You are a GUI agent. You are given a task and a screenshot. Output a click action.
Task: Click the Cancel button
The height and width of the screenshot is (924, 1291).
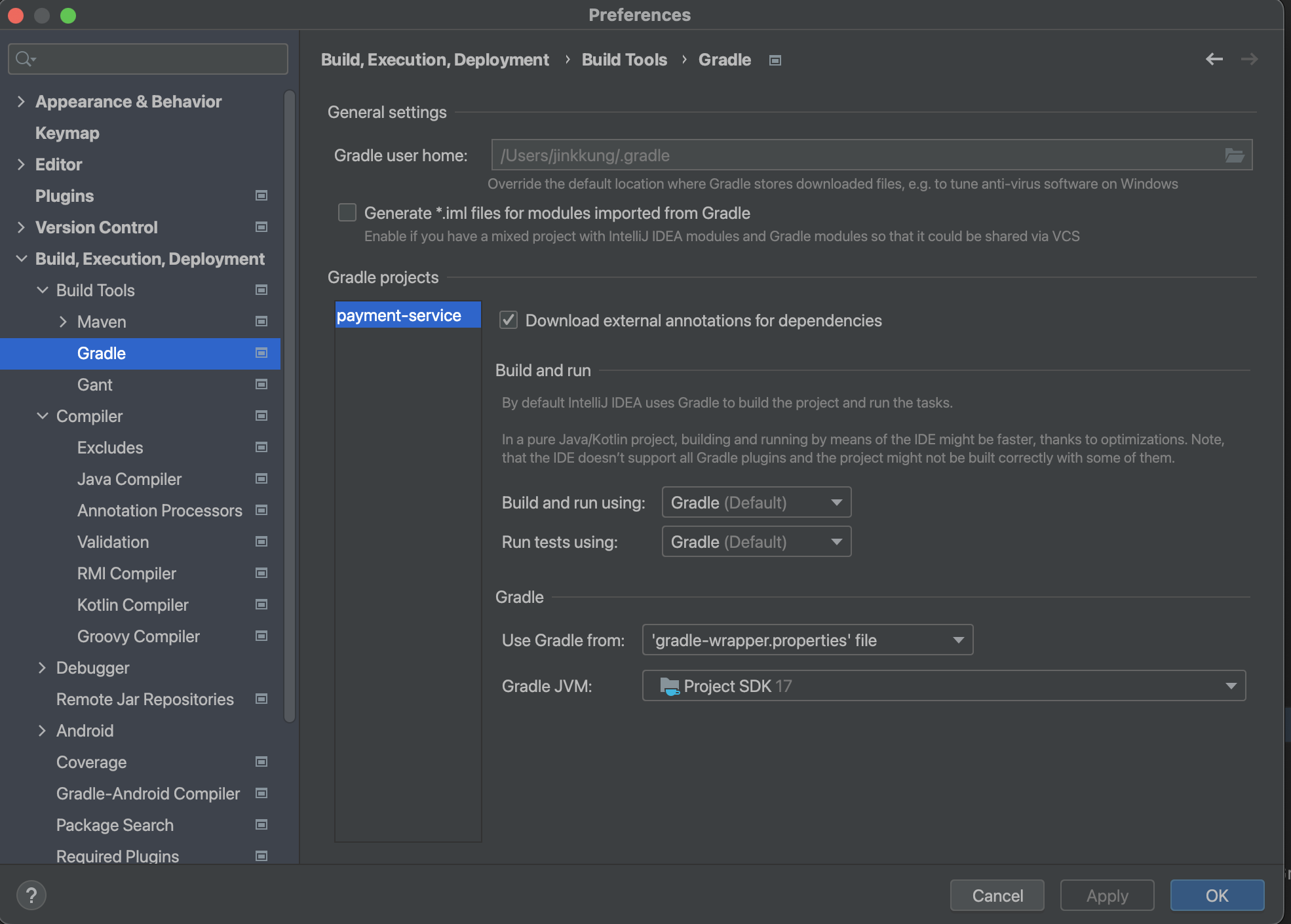[x=997, y=895]
